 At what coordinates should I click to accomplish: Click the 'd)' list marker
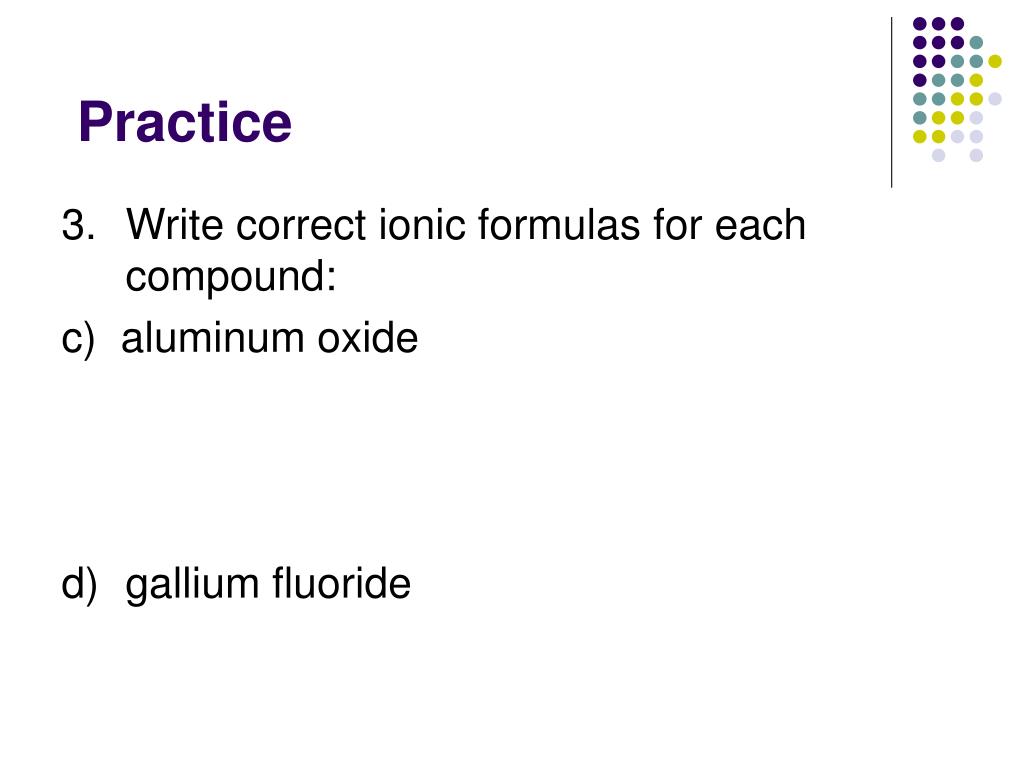[79, 584]
